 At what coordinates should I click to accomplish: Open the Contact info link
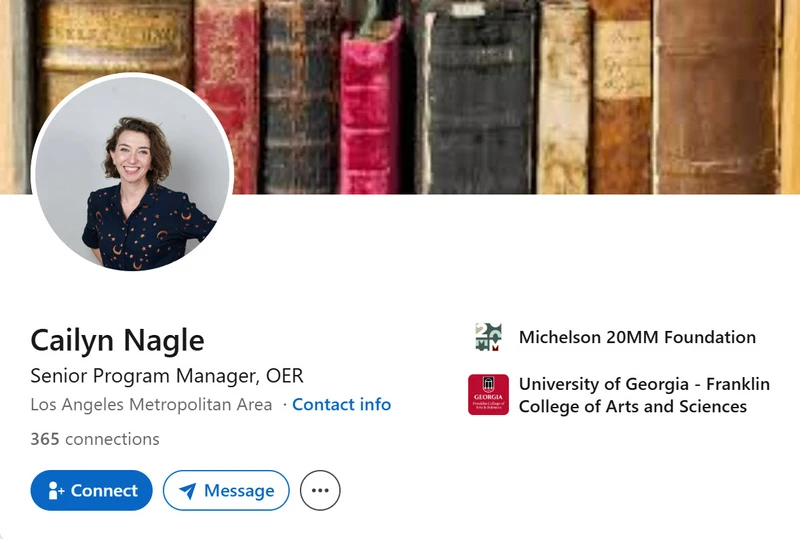(341, 404)
